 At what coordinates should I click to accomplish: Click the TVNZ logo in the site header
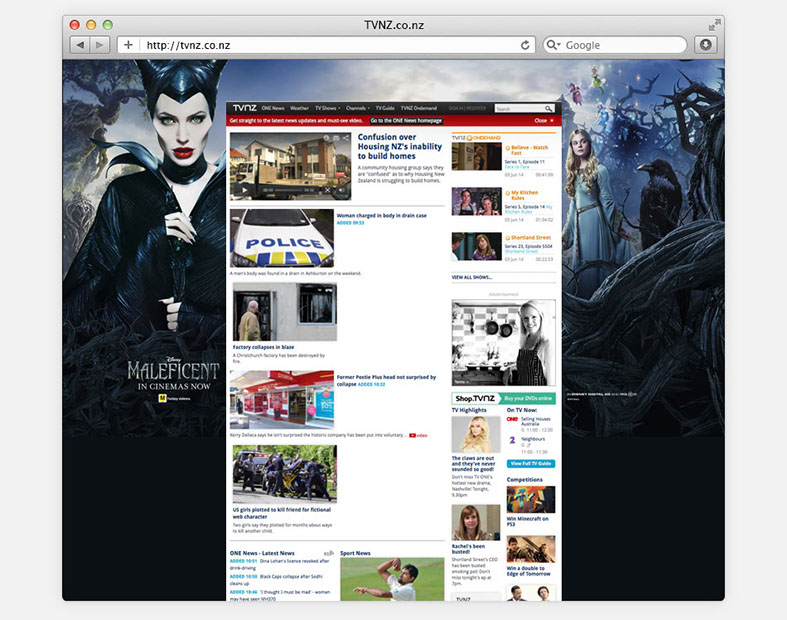244,108
